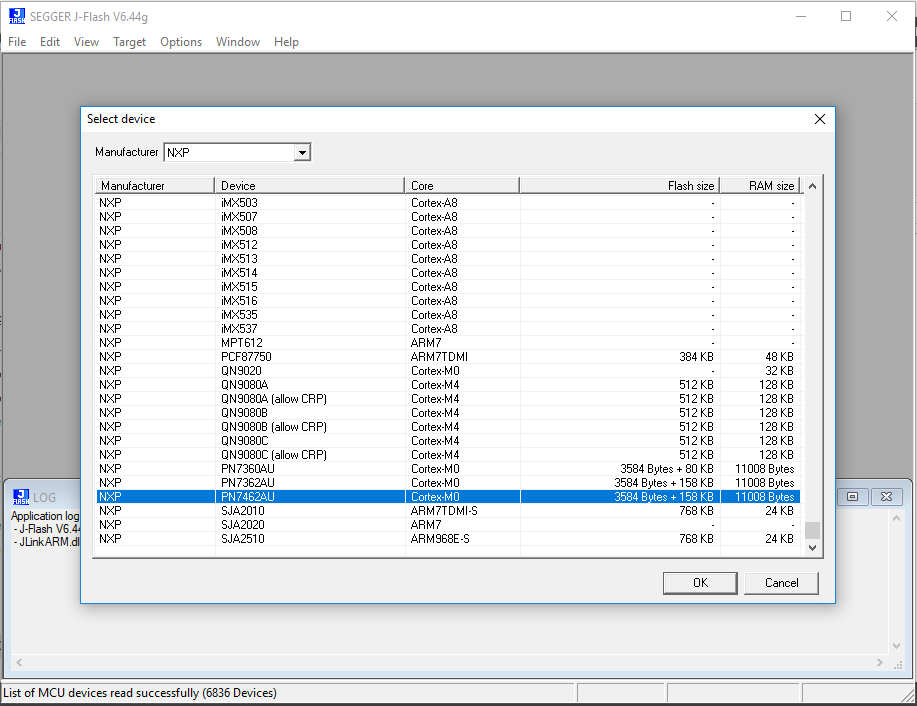Restore the LOG window using its restore button
Image resolution: width=917 pixels, height=706 pixels.
[x=852, y=497]
